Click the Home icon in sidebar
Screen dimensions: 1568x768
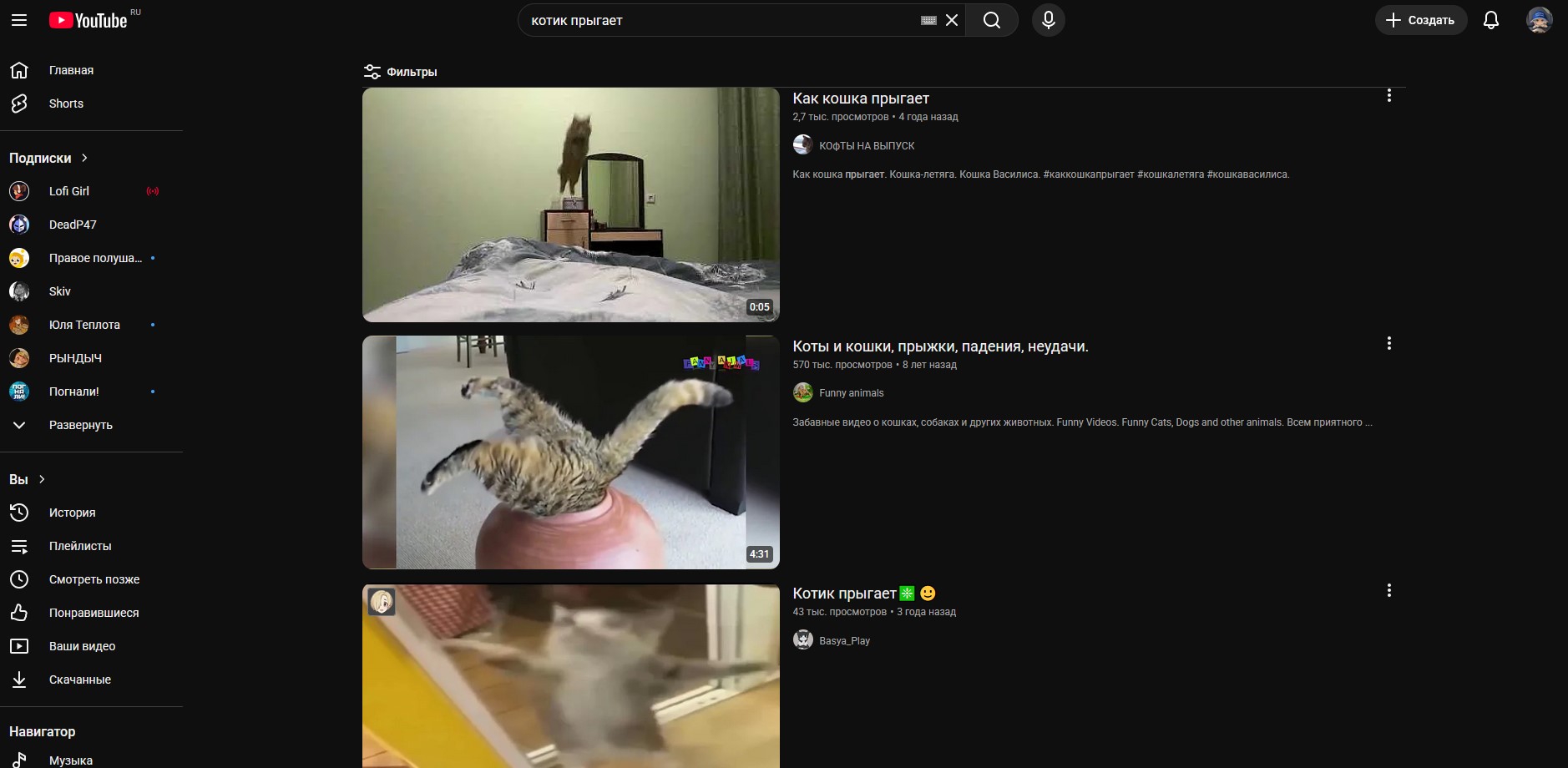[x=19, y=70]
